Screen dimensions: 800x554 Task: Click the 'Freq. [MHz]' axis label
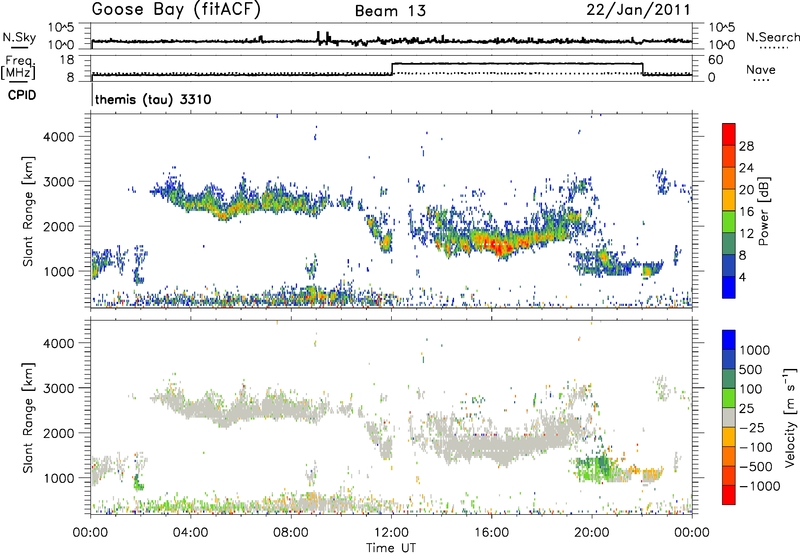(x=19, y=68)
